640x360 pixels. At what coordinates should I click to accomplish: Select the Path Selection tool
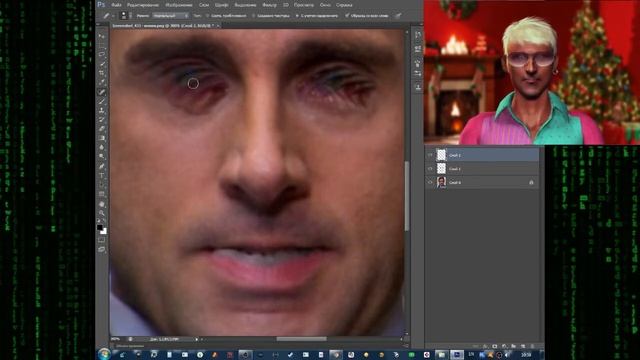(102, 185)
